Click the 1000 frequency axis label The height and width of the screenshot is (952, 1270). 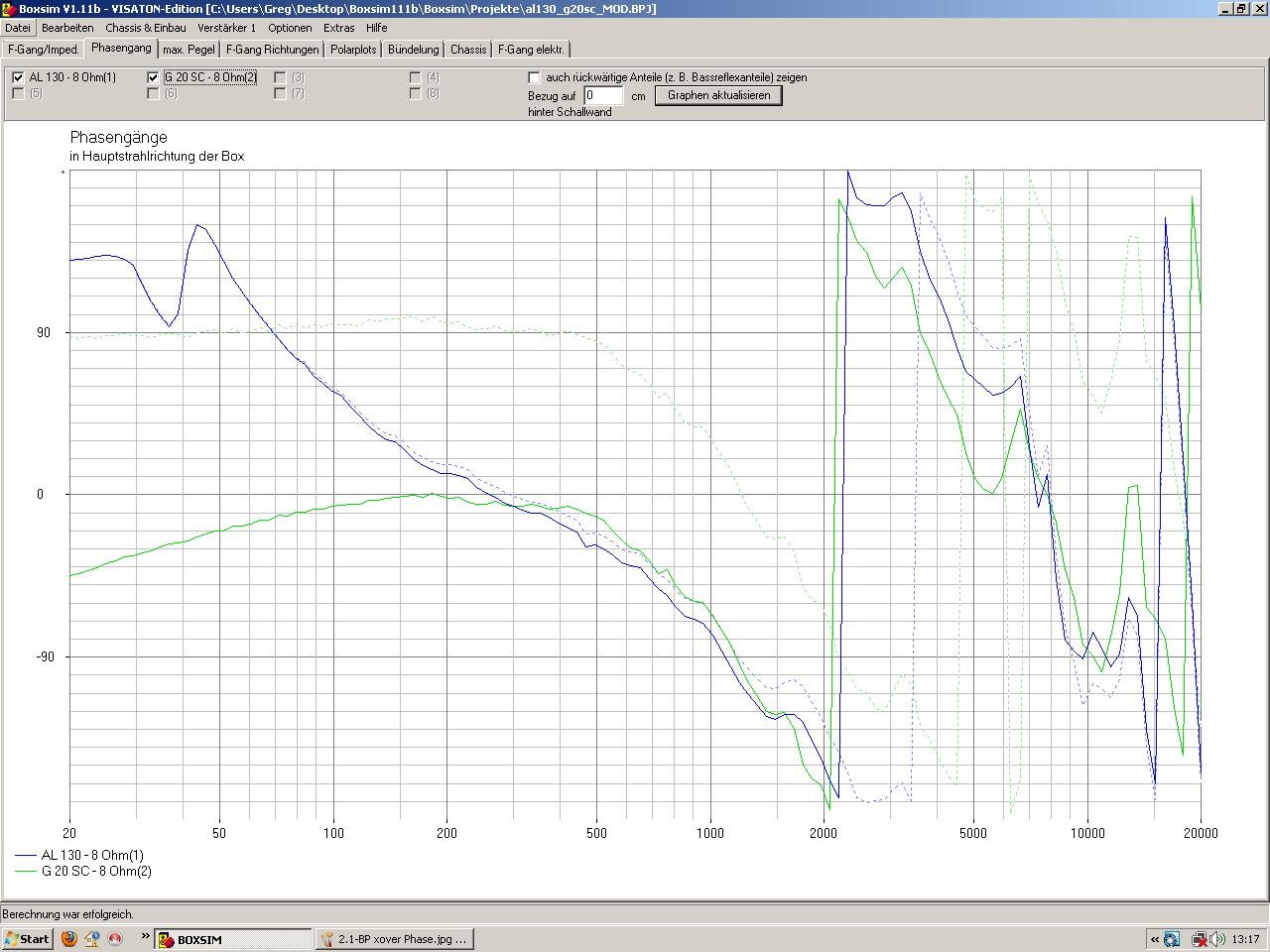[x=710, y=833]
